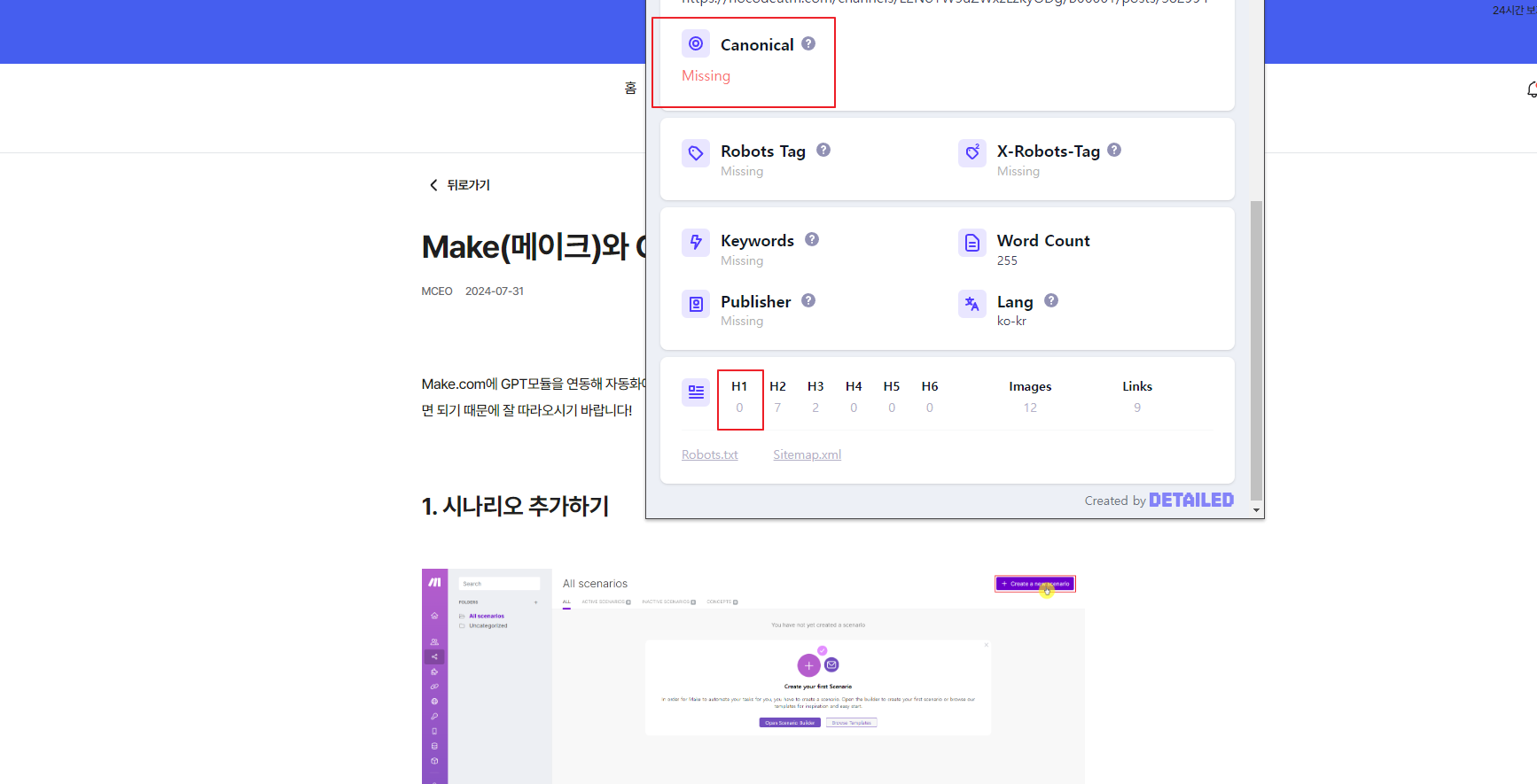Click the H6 heading label
This screenshot has height=784, width=1537.
[x=930, y=386]
